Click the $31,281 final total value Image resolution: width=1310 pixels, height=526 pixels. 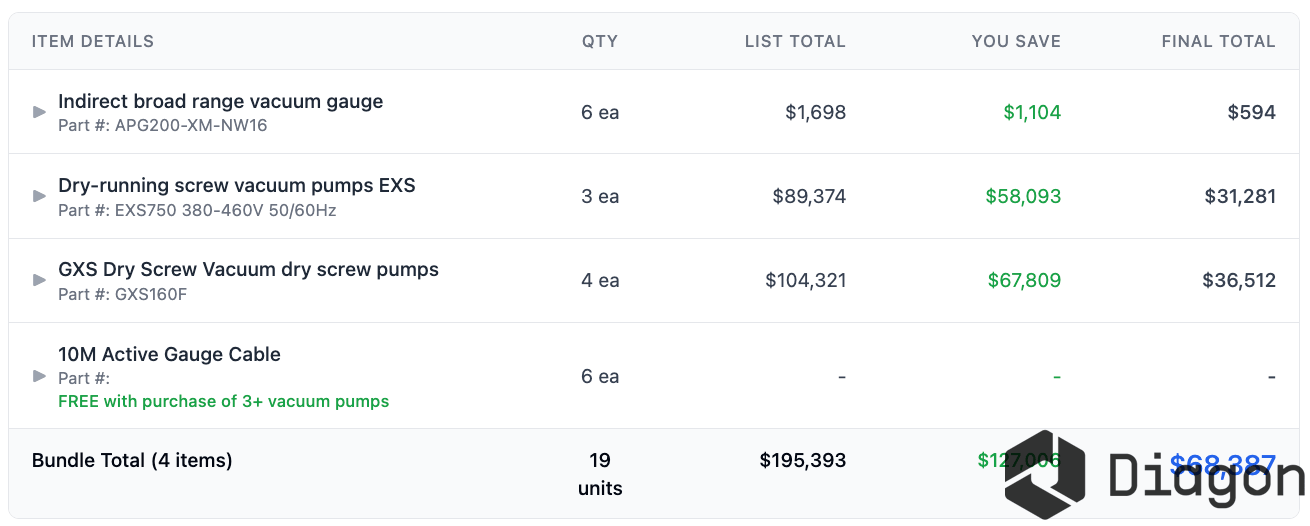click(1240, 196)
